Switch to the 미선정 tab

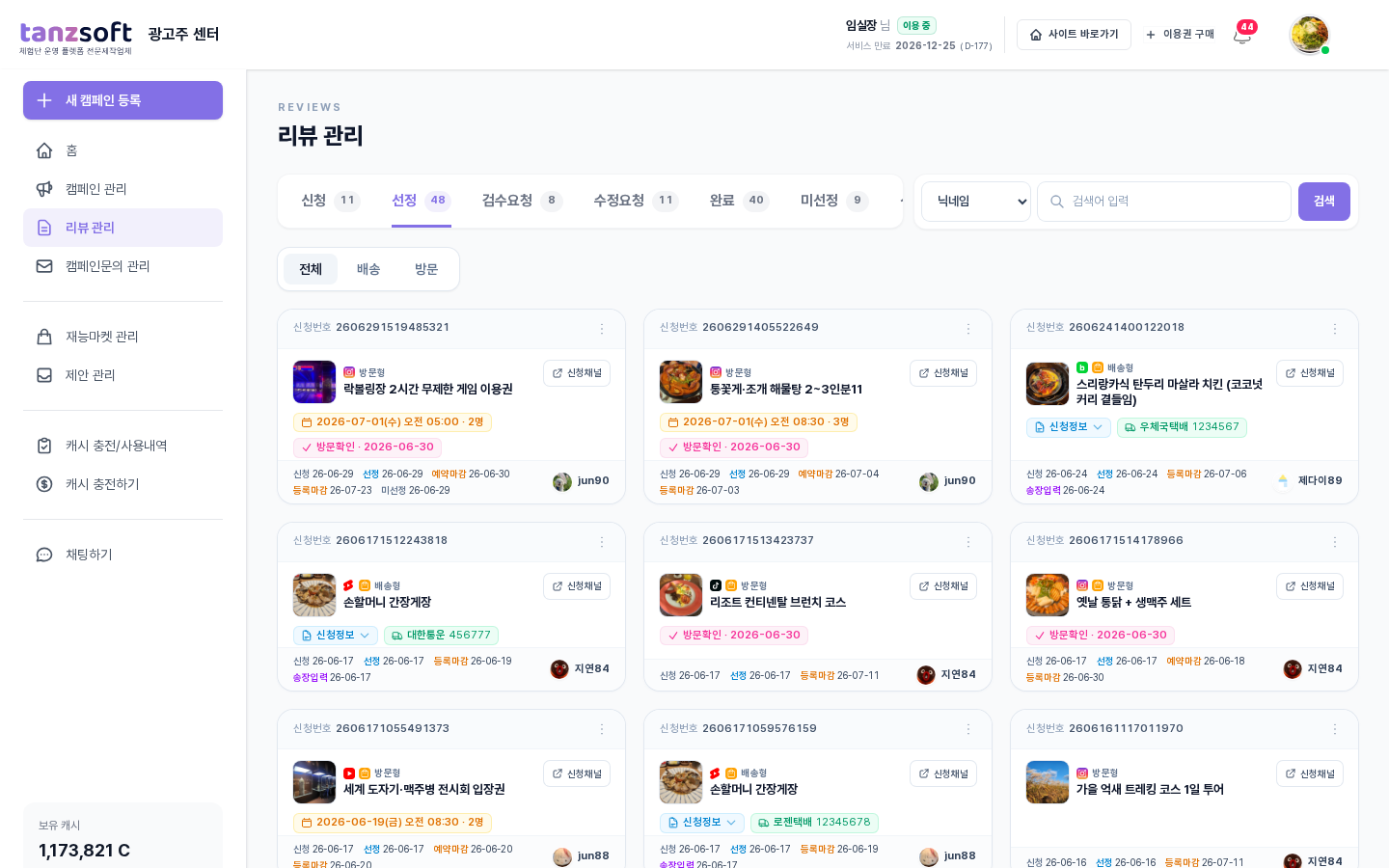[834, 201]
